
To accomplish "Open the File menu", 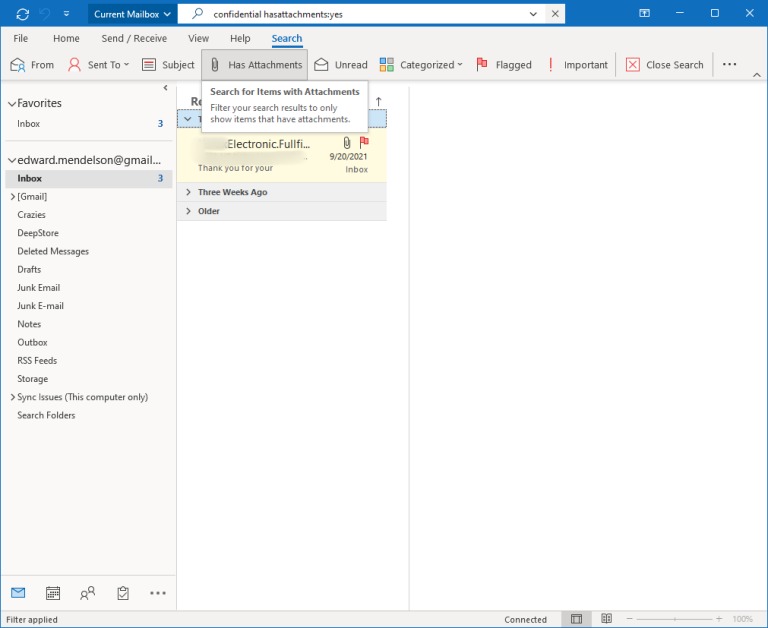I will tap(21, 38).
